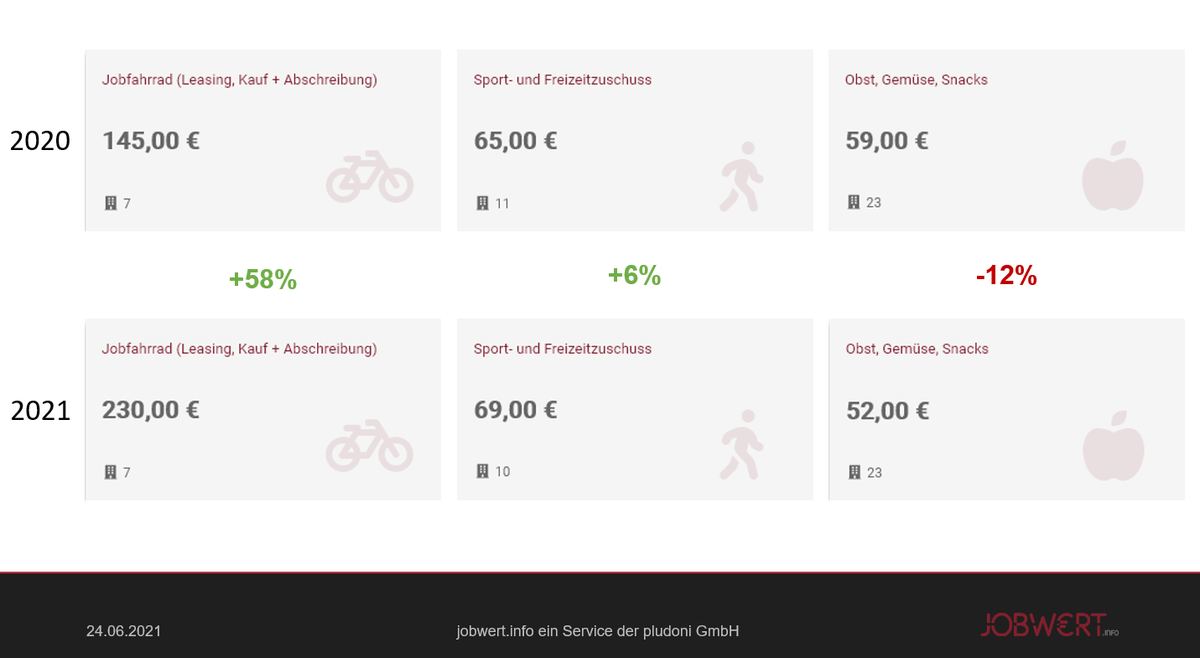1200x658 pixels.
Task: Open the 2021 Sport- und Freizeitzuschuss title
Action: pyautogui.click(x=562, y=349)
